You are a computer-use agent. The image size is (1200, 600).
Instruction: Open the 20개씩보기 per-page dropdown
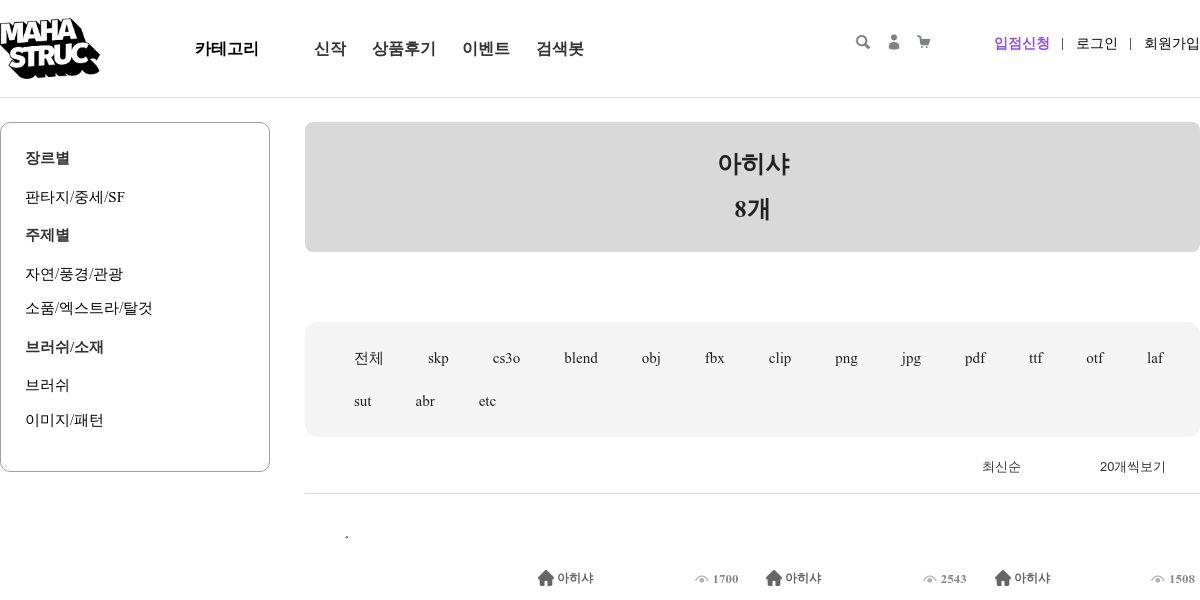pyautogui.click(x=1132, y=467)
